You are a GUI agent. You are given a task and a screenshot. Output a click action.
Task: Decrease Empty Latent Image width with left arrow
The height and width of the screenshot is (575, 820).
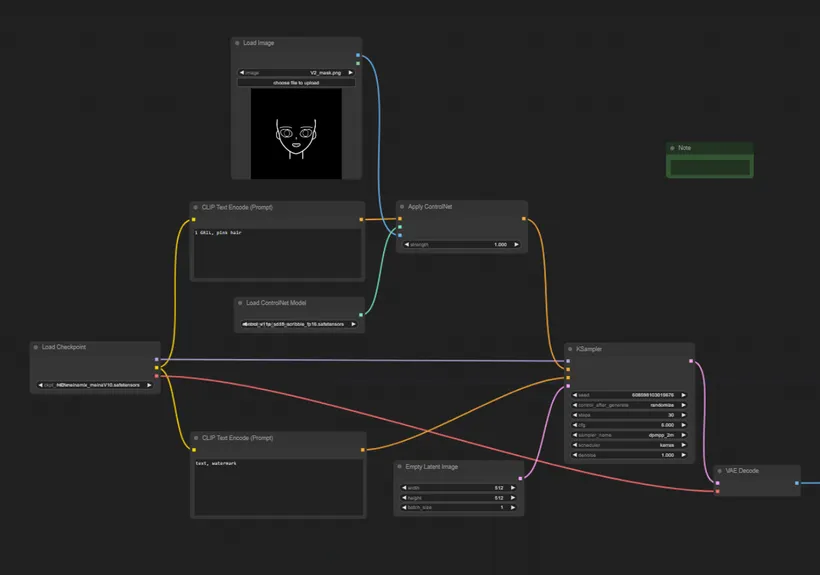coord(402,488)
